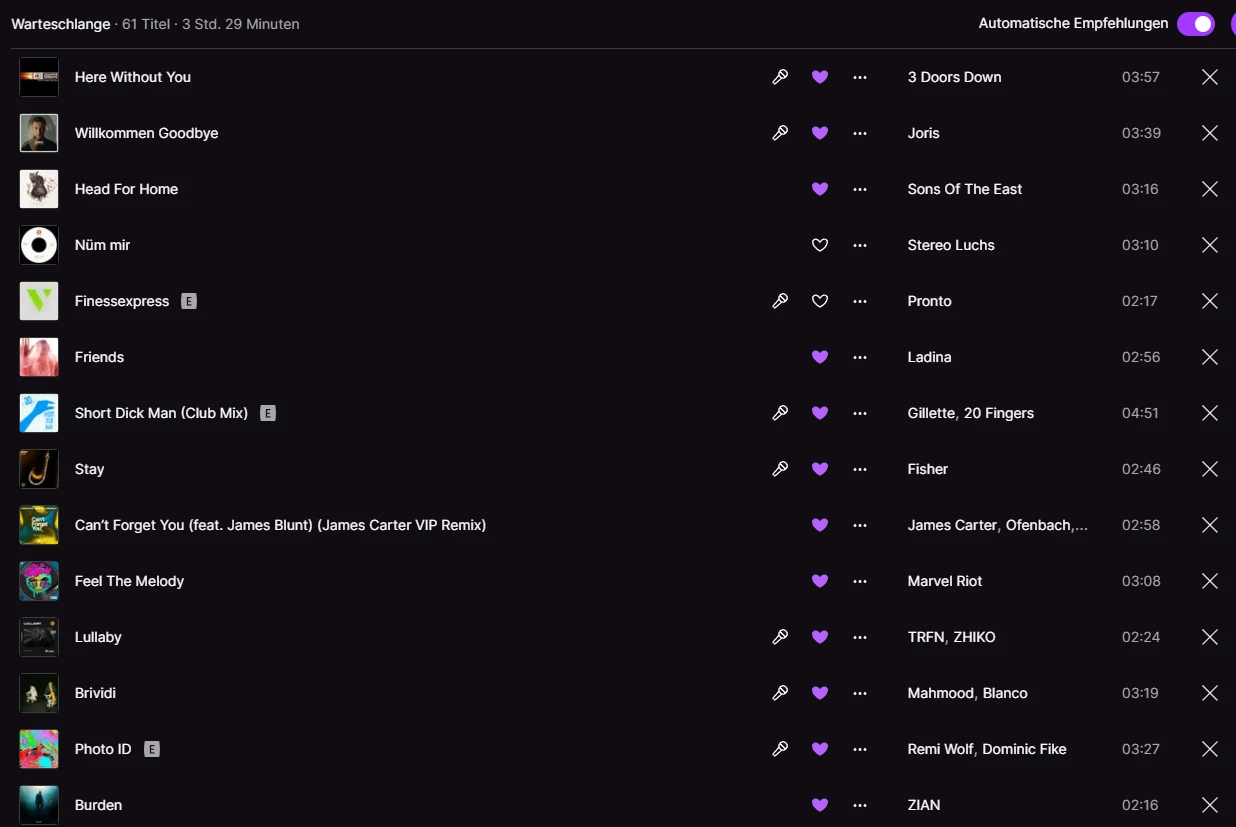Like the song Nüm mir
The height and width of the screenshot is (827, 1236).
(x=820, y=245)
